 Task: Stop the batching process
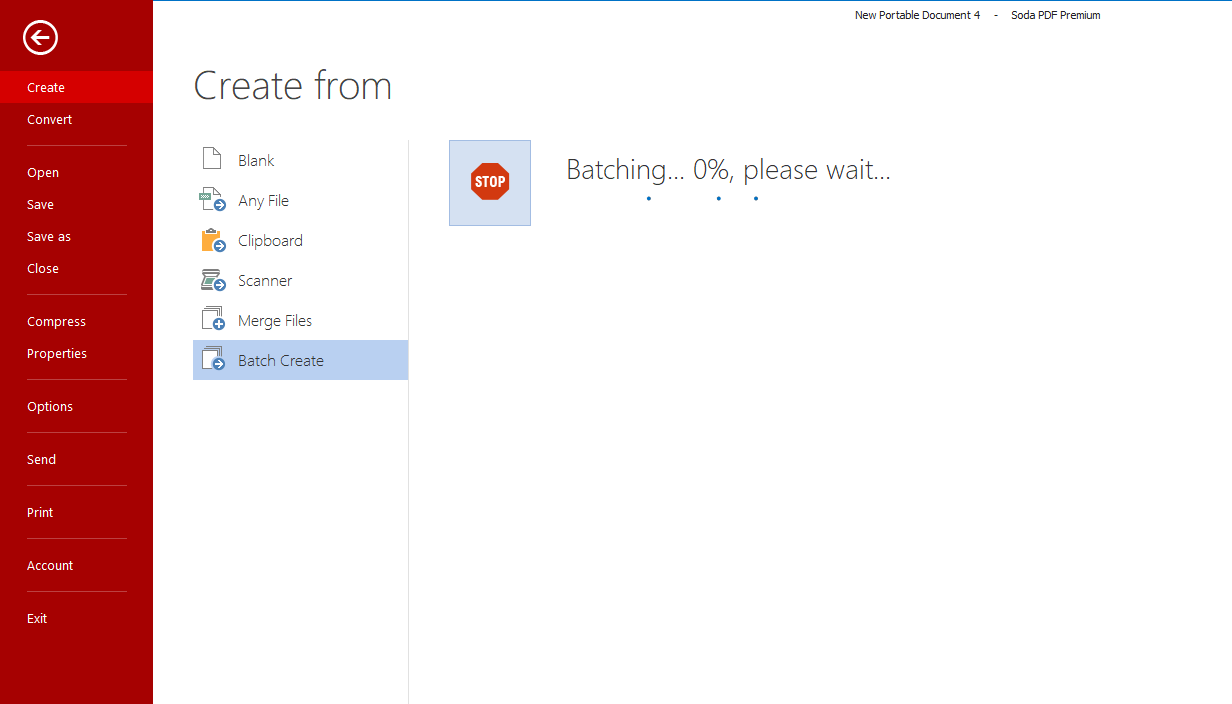(490, 183)
